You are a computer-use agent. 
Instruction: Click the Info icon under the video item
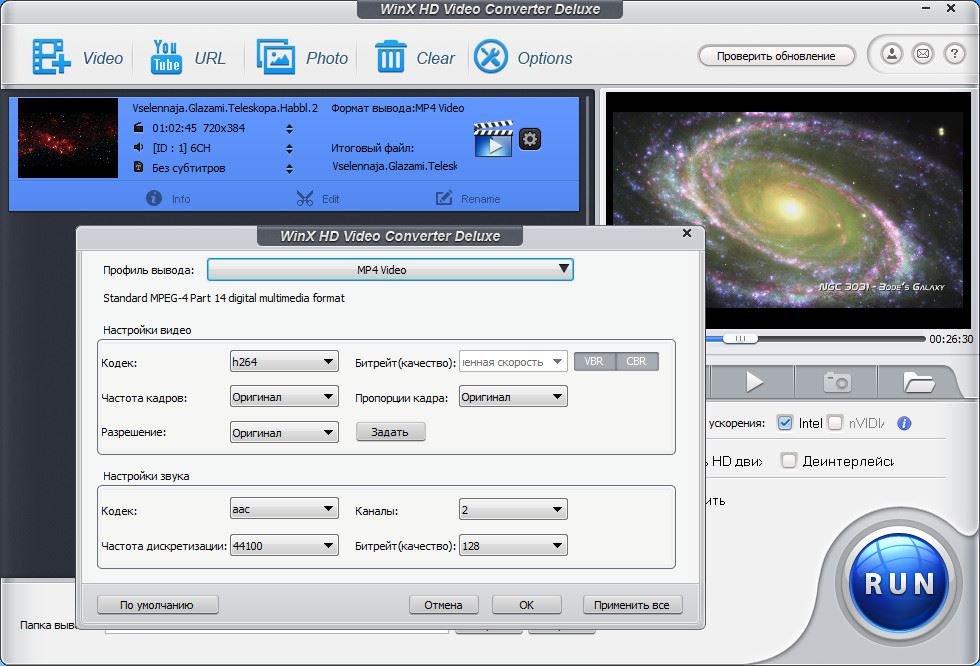coord(154,198)
